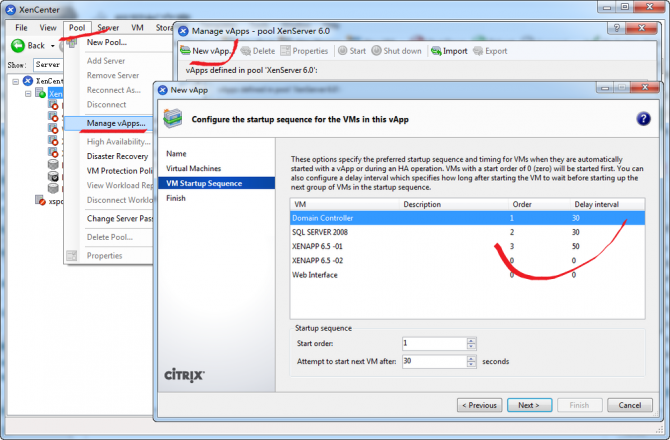Click the Previous button
Screen dimensions: 670x440
pos(479,405)
